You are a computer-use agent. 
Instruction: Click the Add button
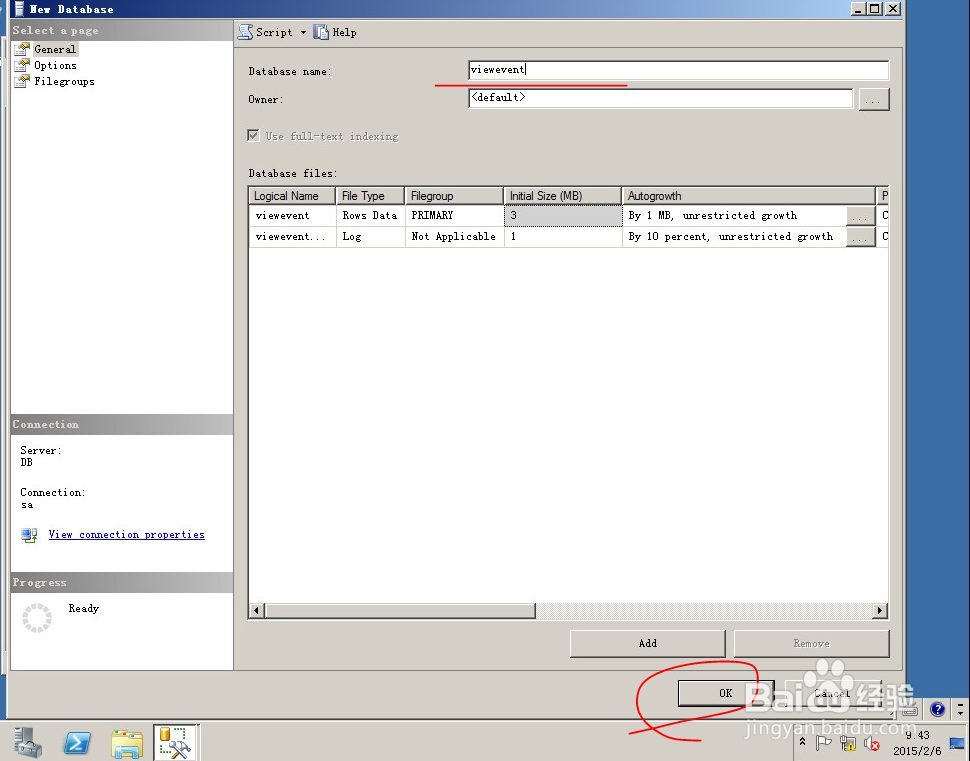648,643
